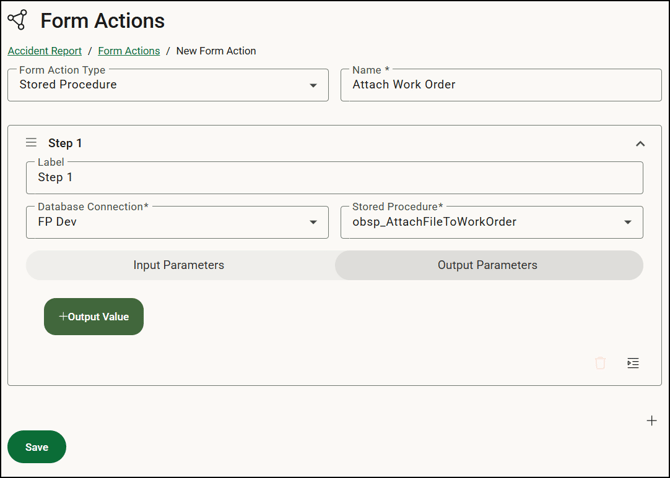The image size is (670, 478).
Task: Click the faded trash delete step icon
Action: [600, 363]
